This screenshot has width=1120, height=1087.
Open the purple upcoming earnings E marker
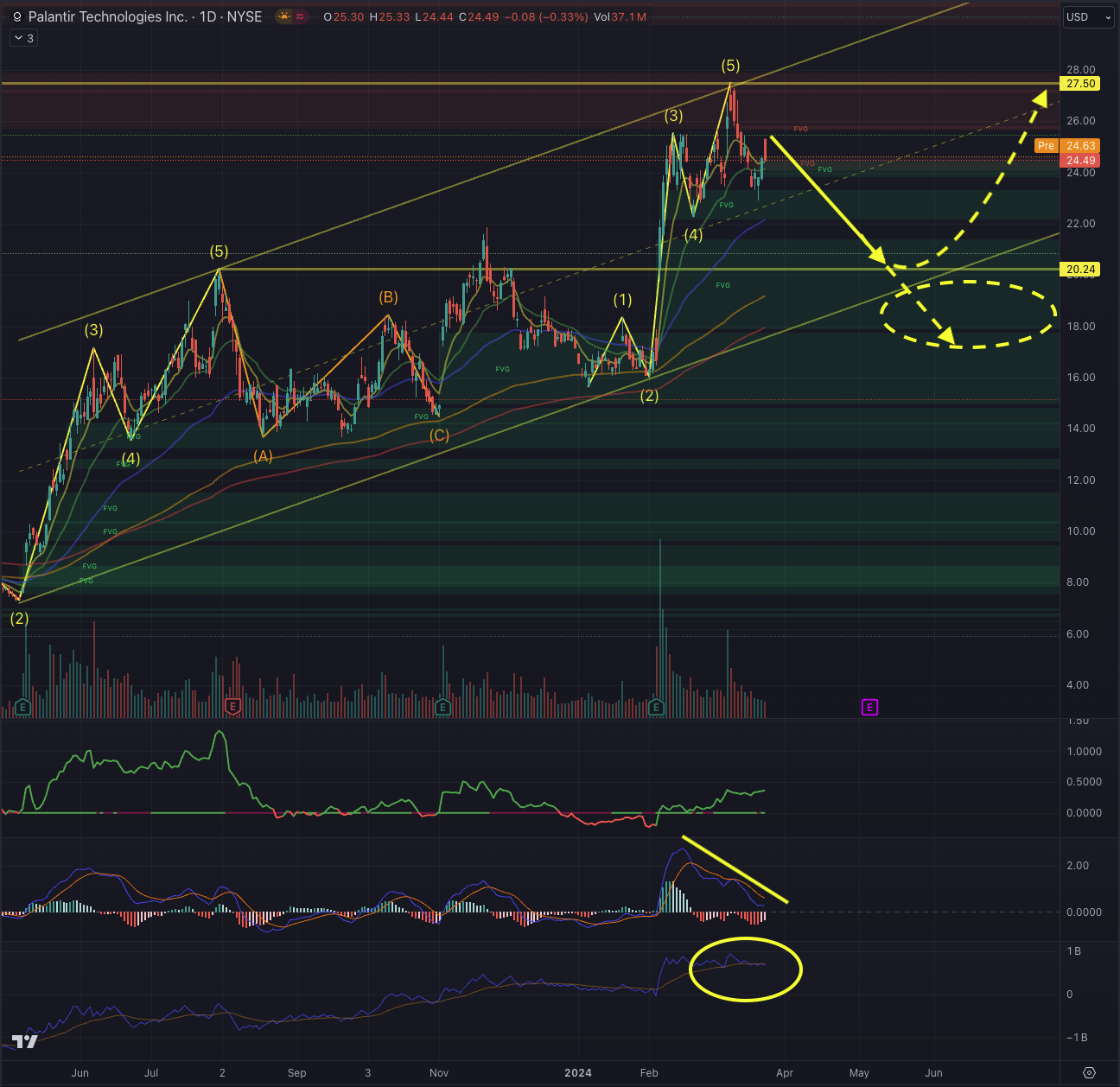pos(869,707)
